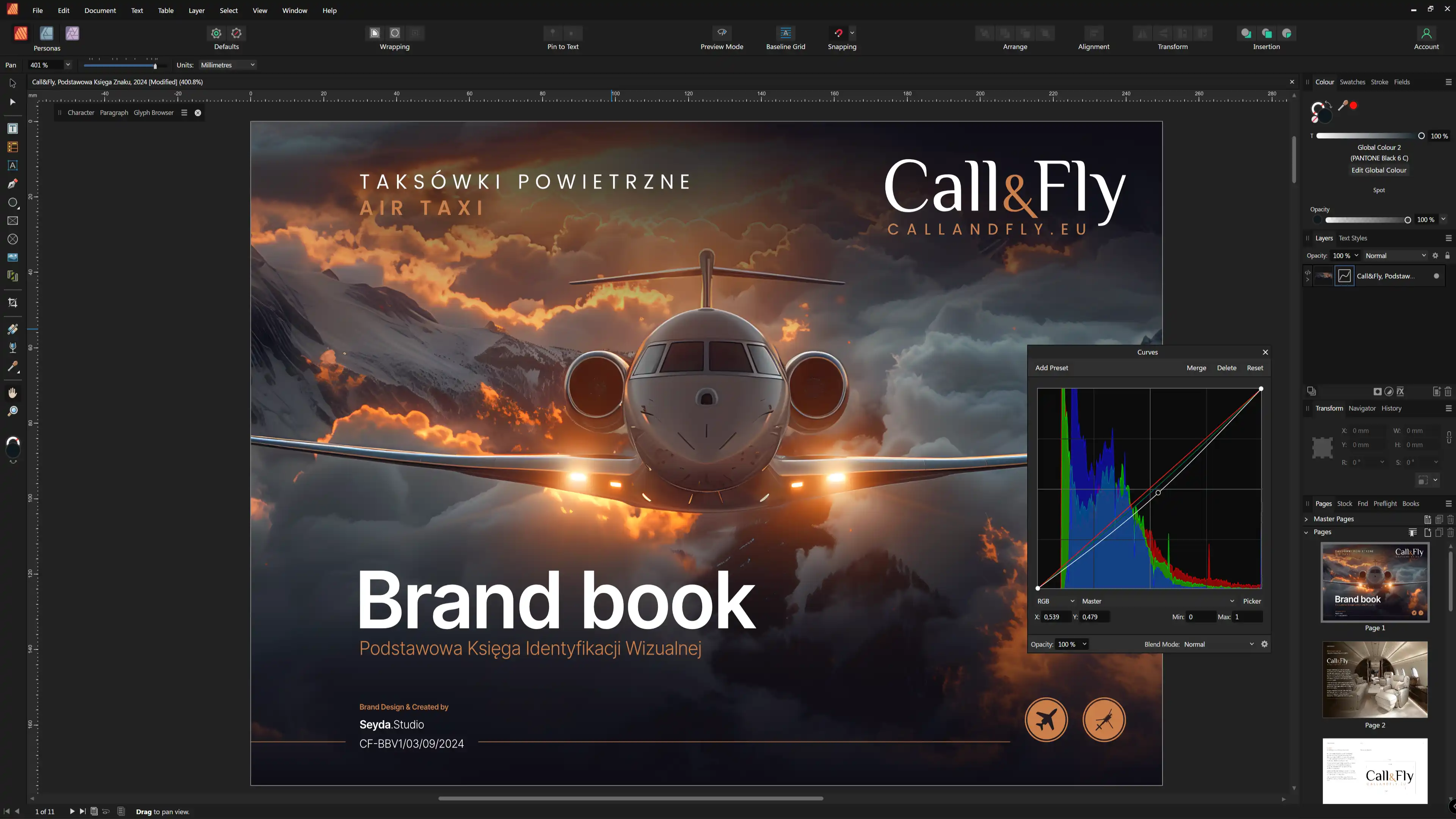Image resolution: width=1456 pixels, height=819 pixels.
Task: Switch to the Photo persona
Action: coord(72,33)
